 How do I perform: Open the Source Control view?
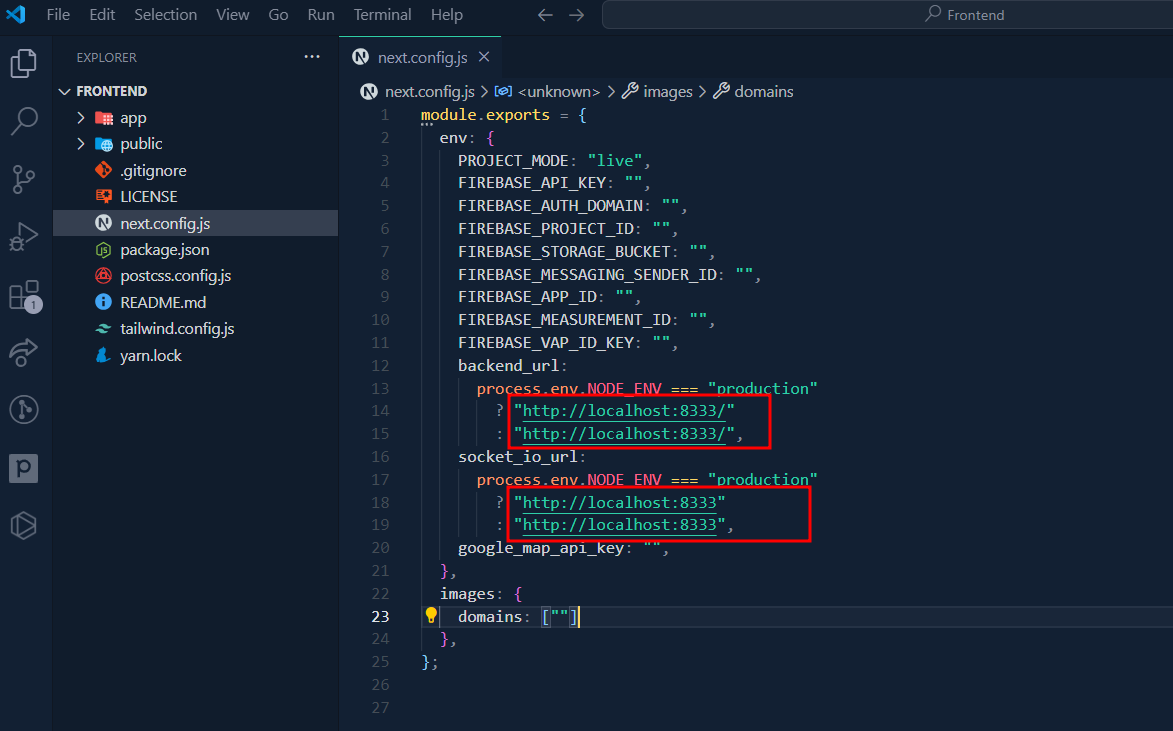click(24, 179)
